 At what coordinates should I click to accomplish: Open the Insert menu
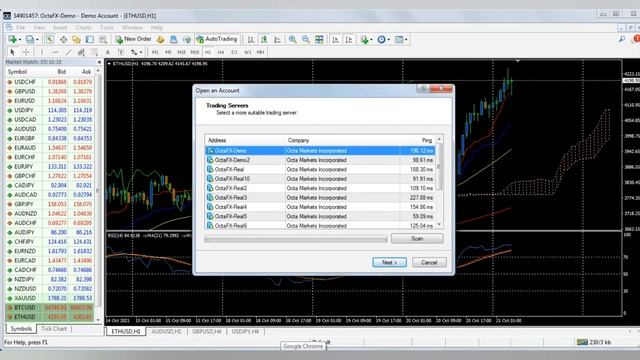click(x=60, y=27)
